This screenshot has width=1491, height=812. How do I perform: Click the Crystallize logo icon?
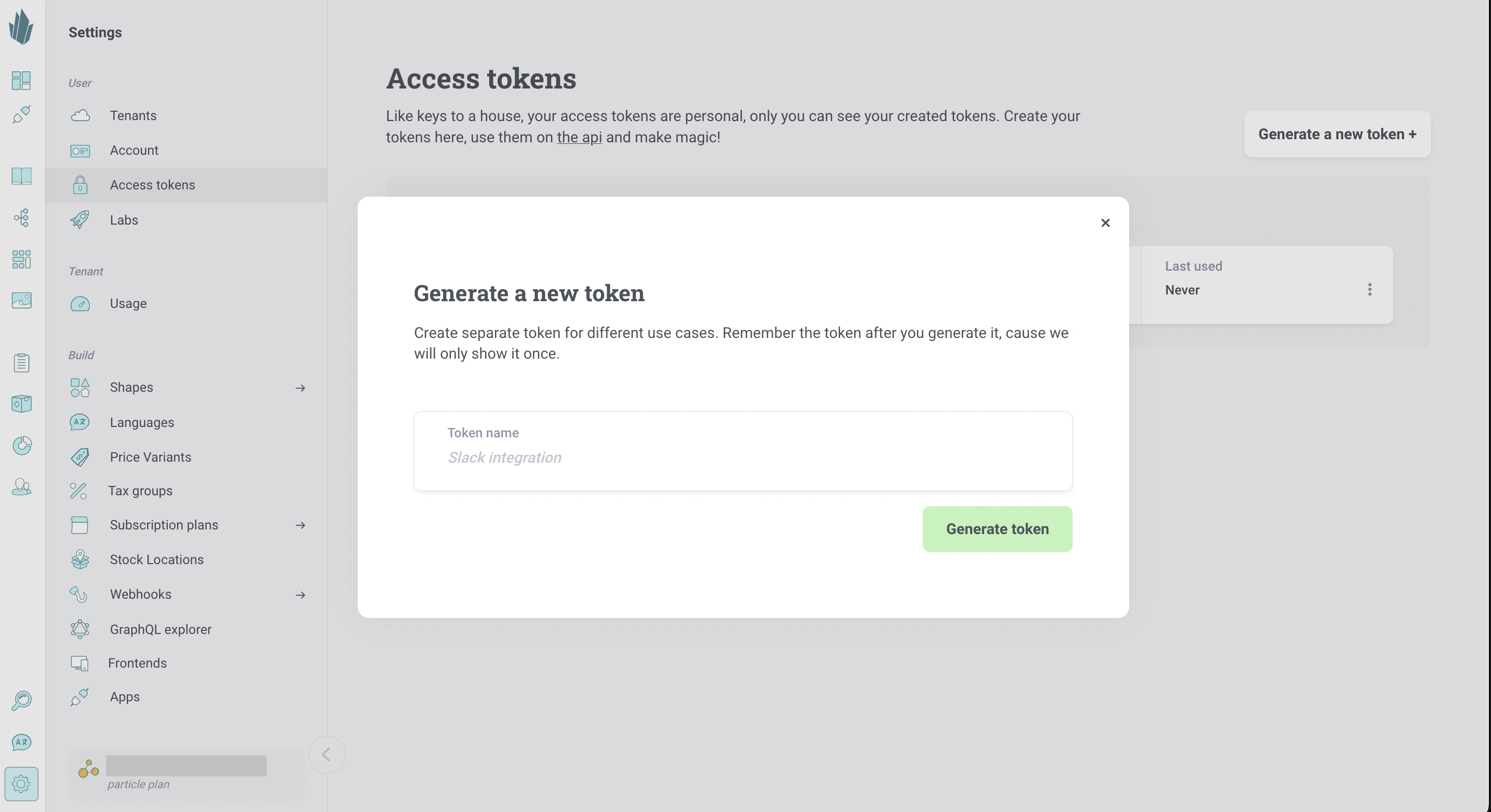point(21,26)
